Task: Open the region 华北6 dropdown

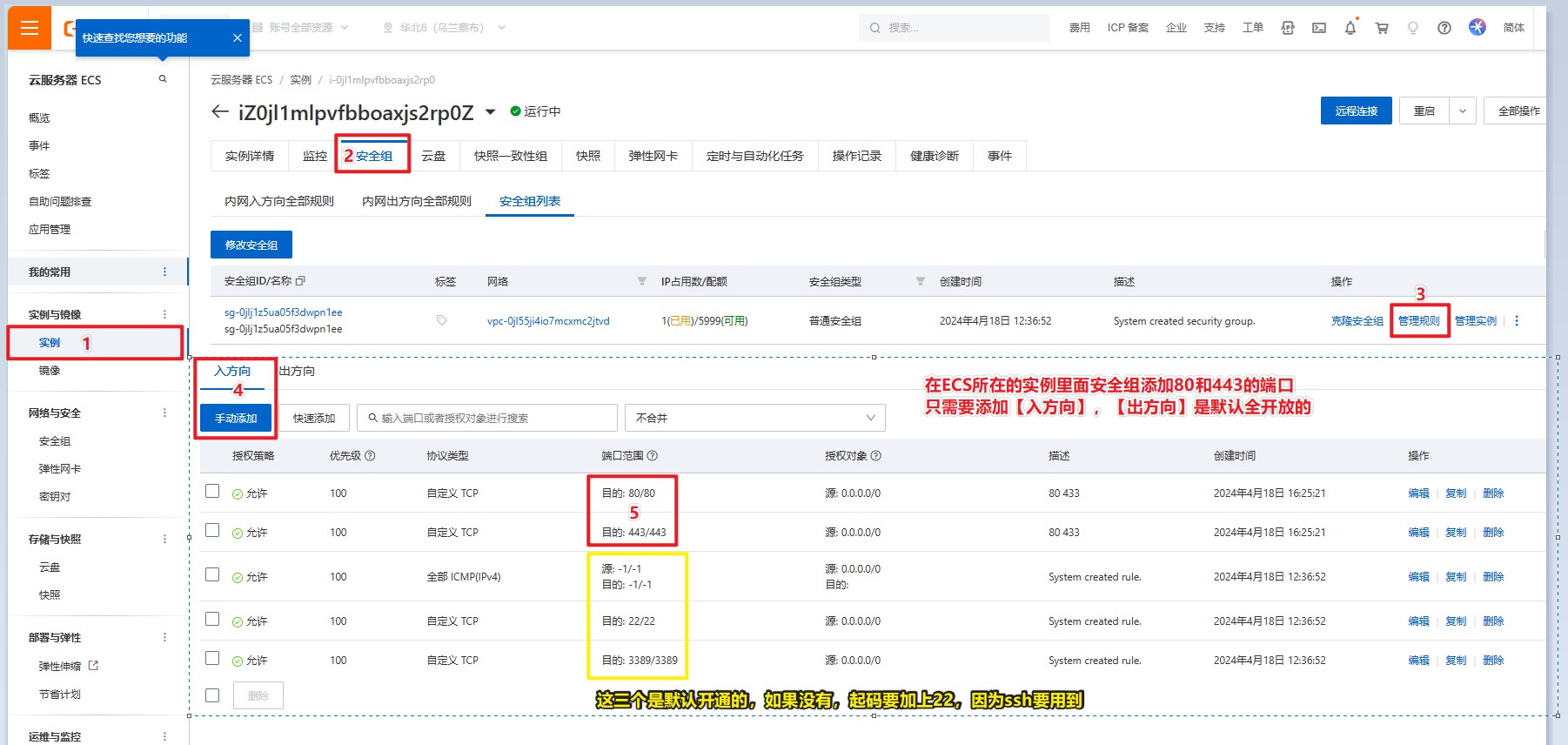Action: [445, 28]
